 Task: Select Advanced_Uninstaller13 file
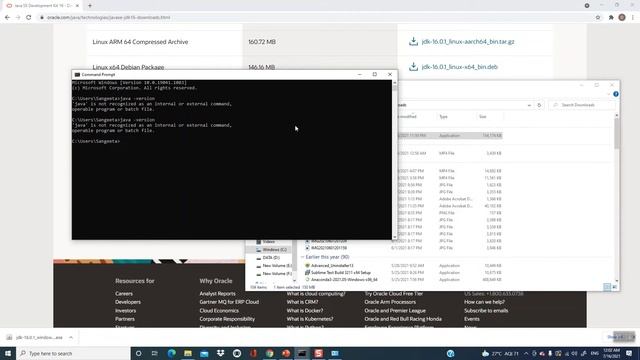pyautogui.click(x=332, y=266)
